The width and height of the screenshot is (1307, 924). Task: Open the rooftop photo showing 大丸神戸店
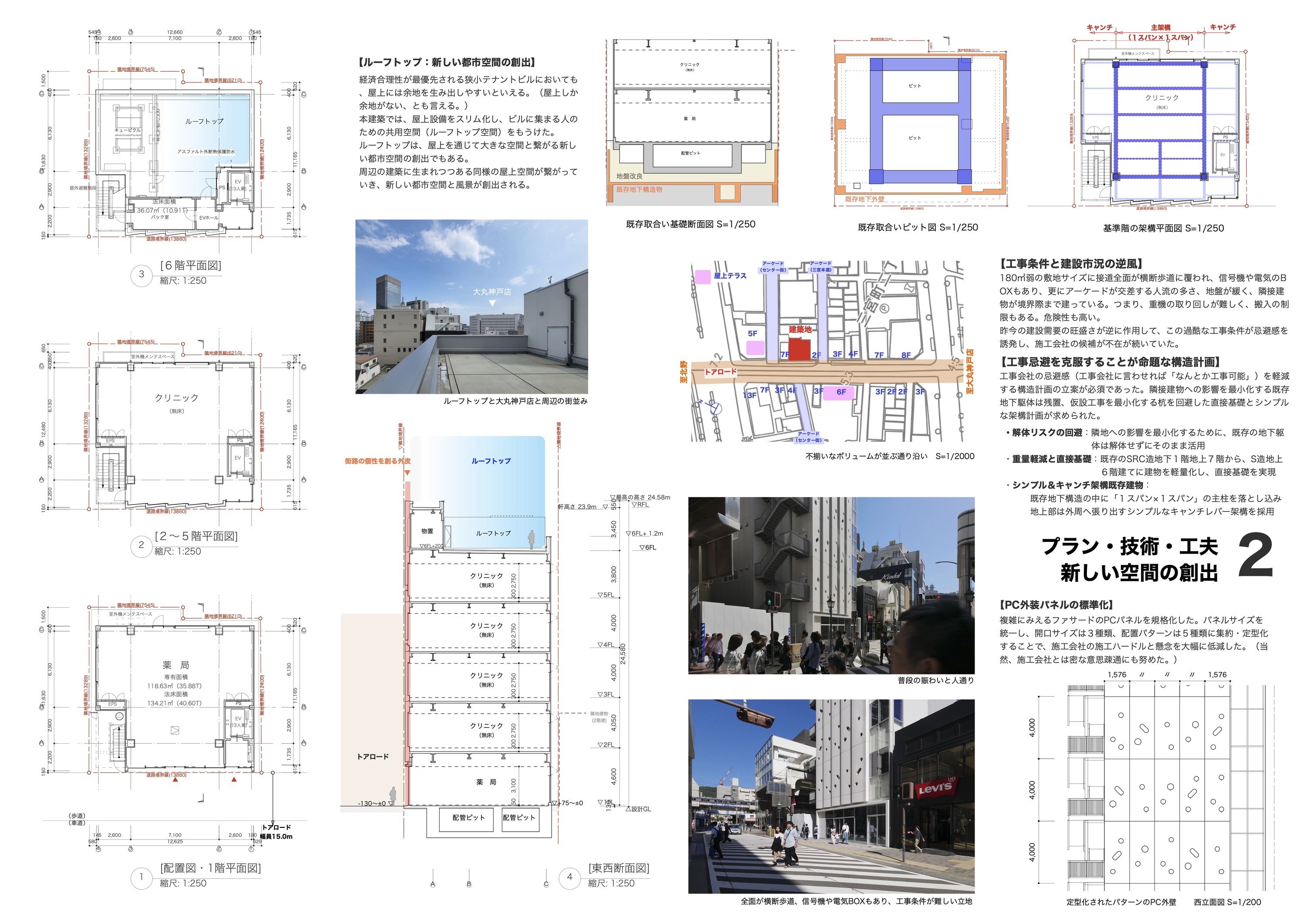click(471, 306)
